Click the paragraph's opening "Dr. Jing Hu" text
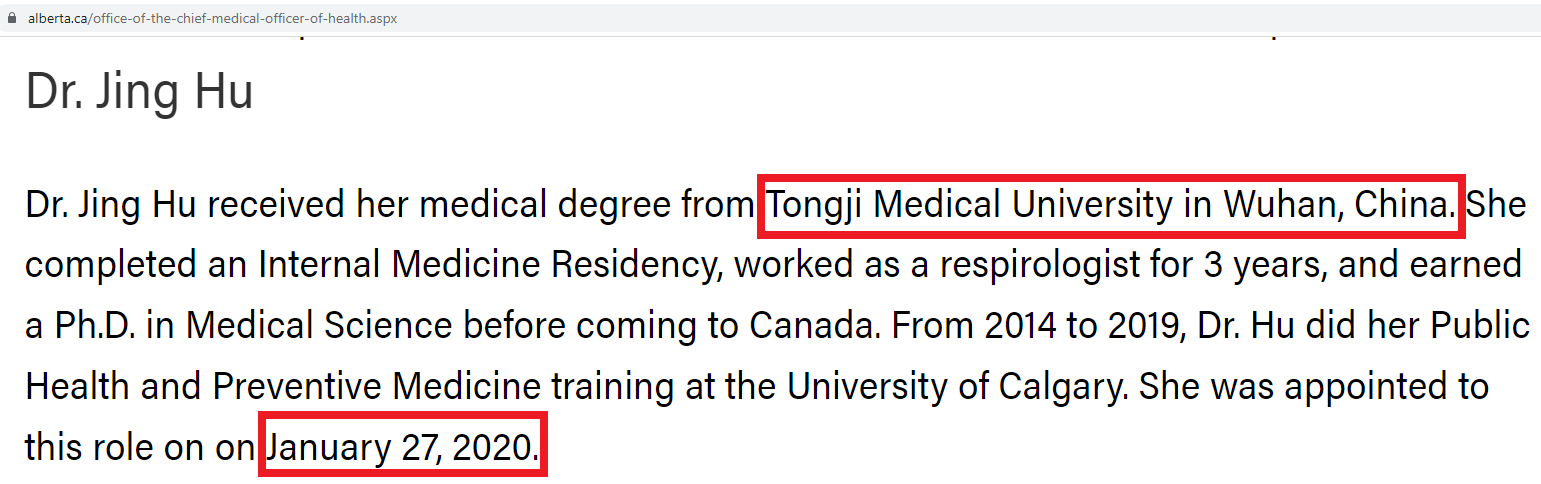Screen dimensions: 1541x484 pos(111,206)
